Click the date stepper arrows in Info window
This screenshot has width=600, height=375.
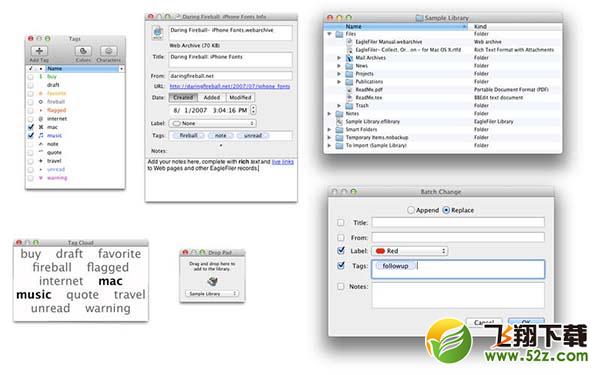pos(253,110)
